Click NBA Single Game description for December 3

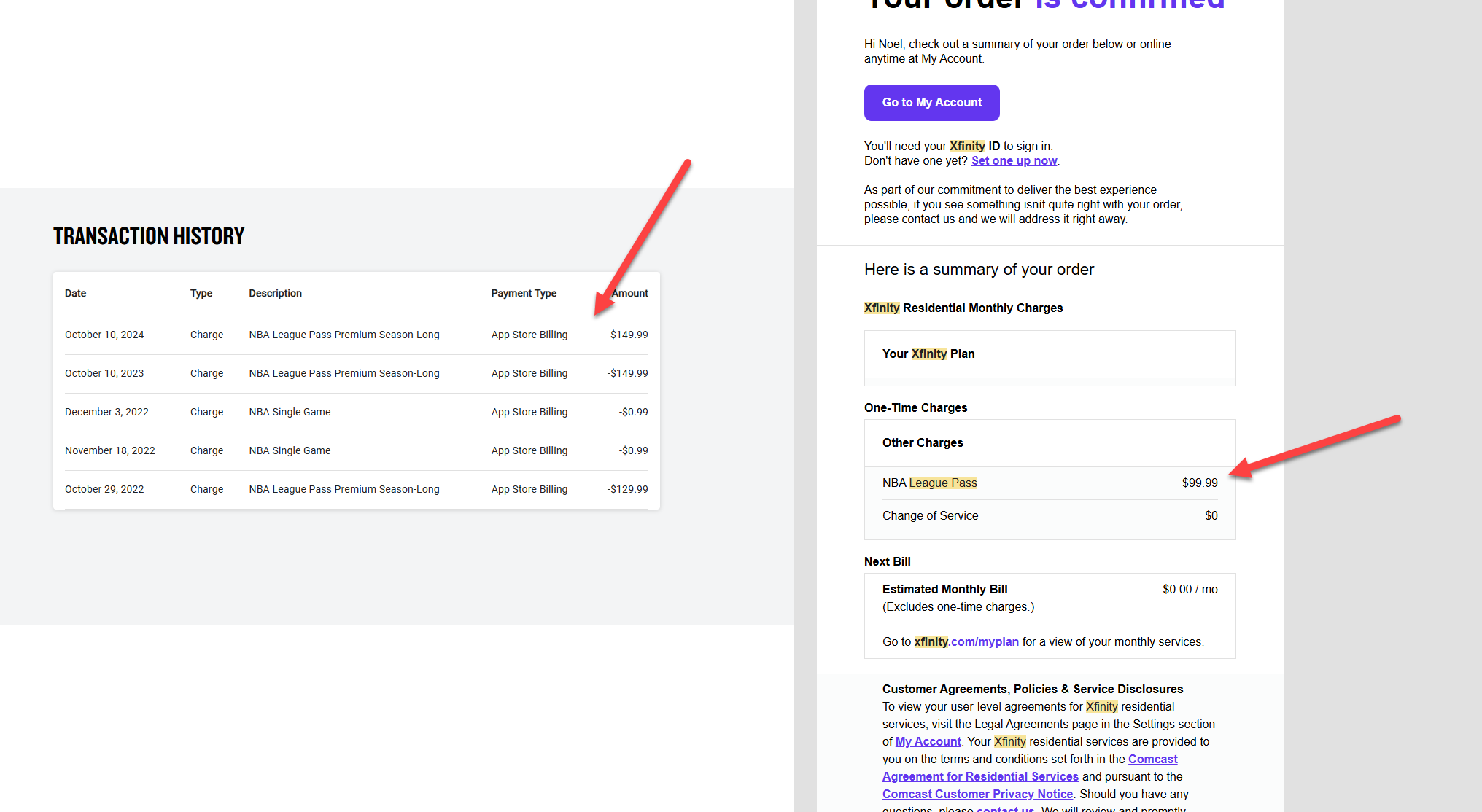(290, 412)
